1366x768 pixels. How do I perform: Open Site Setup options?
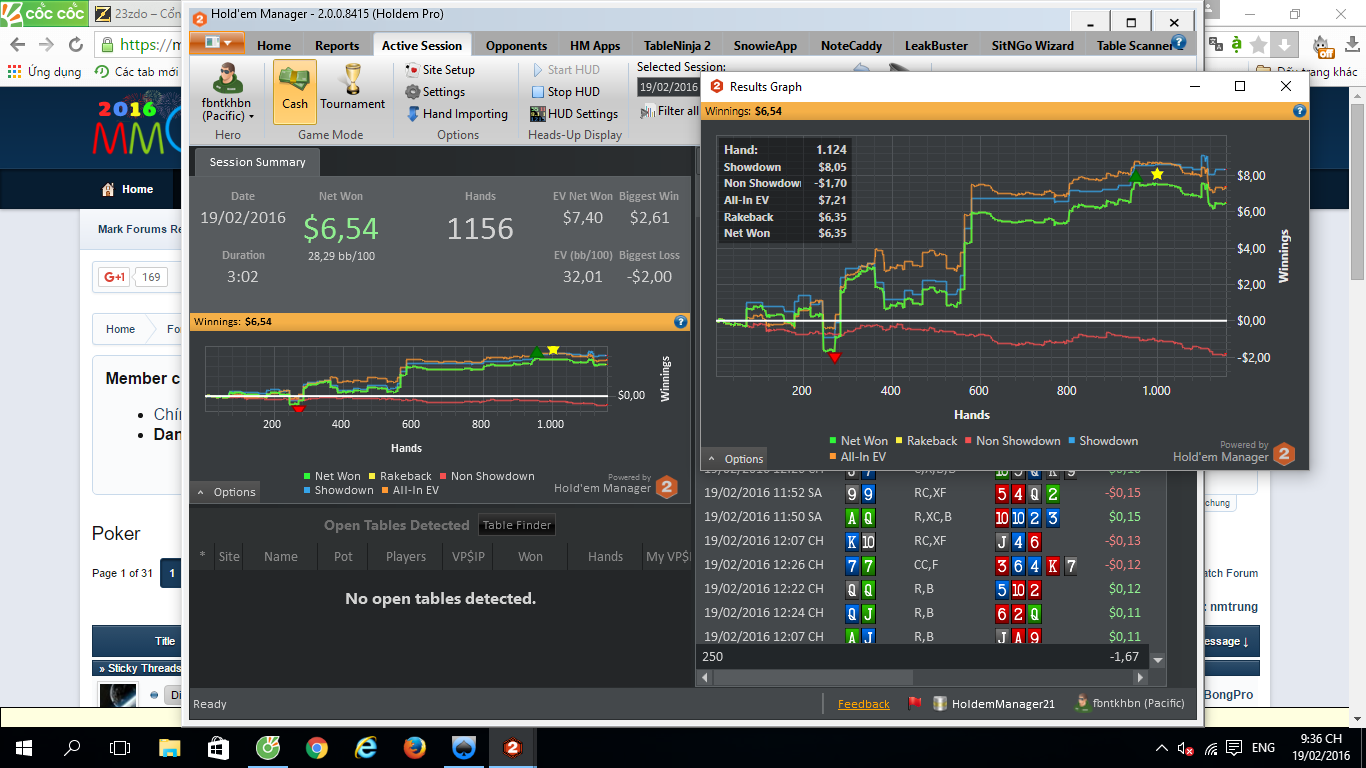[x=440, y=70]
